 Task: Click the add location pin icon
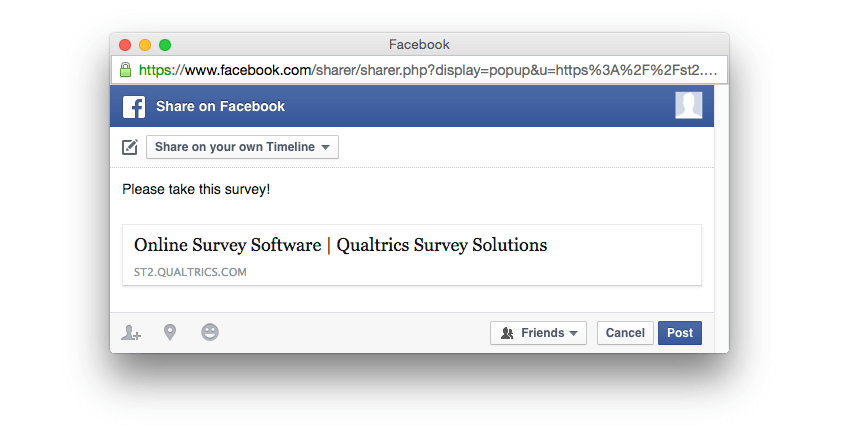170,332
